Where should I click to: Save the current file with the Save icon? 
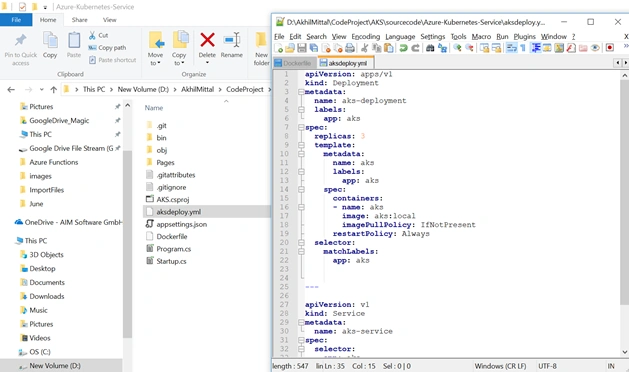302,48
